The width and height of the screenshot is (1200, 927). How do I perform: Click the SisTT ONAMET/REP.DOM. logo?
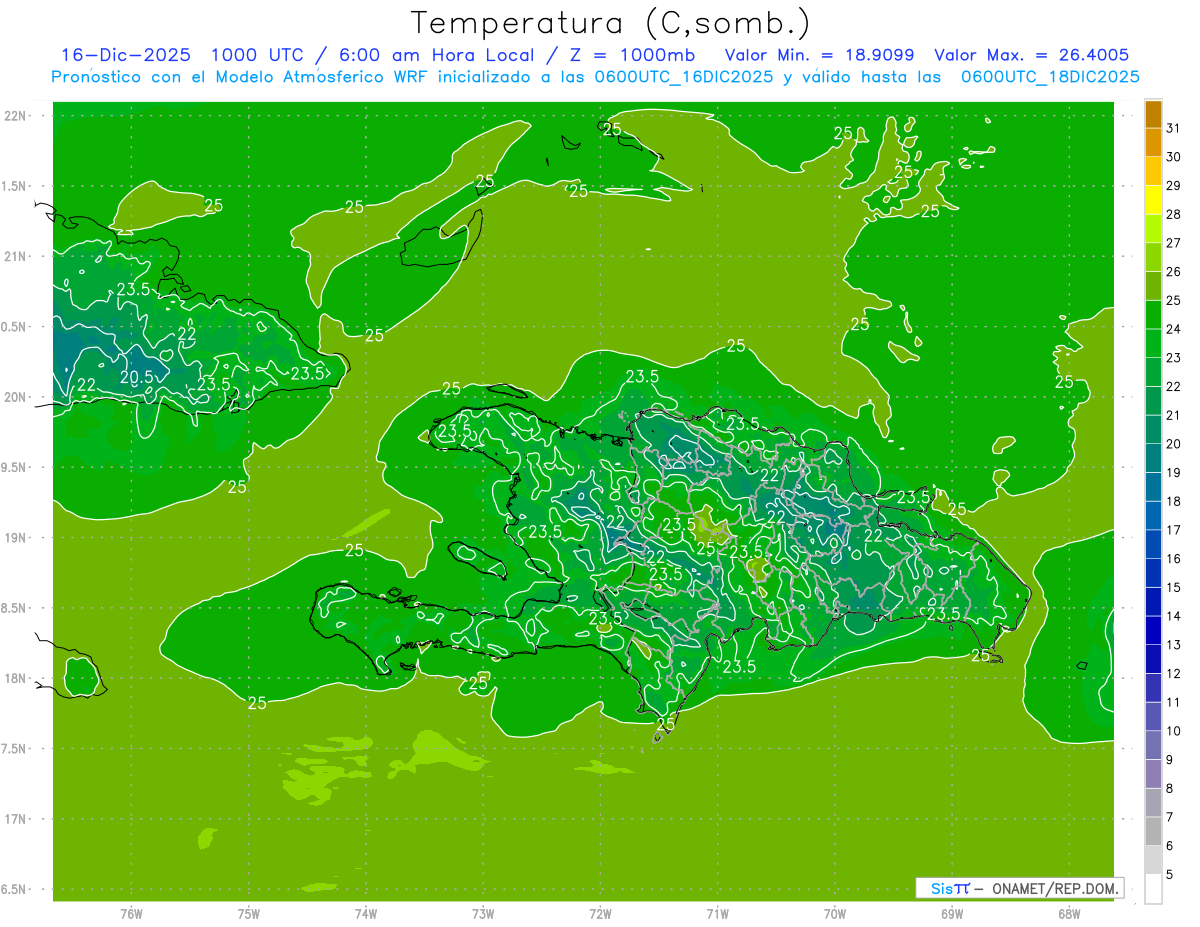[x=1019, y=888]
